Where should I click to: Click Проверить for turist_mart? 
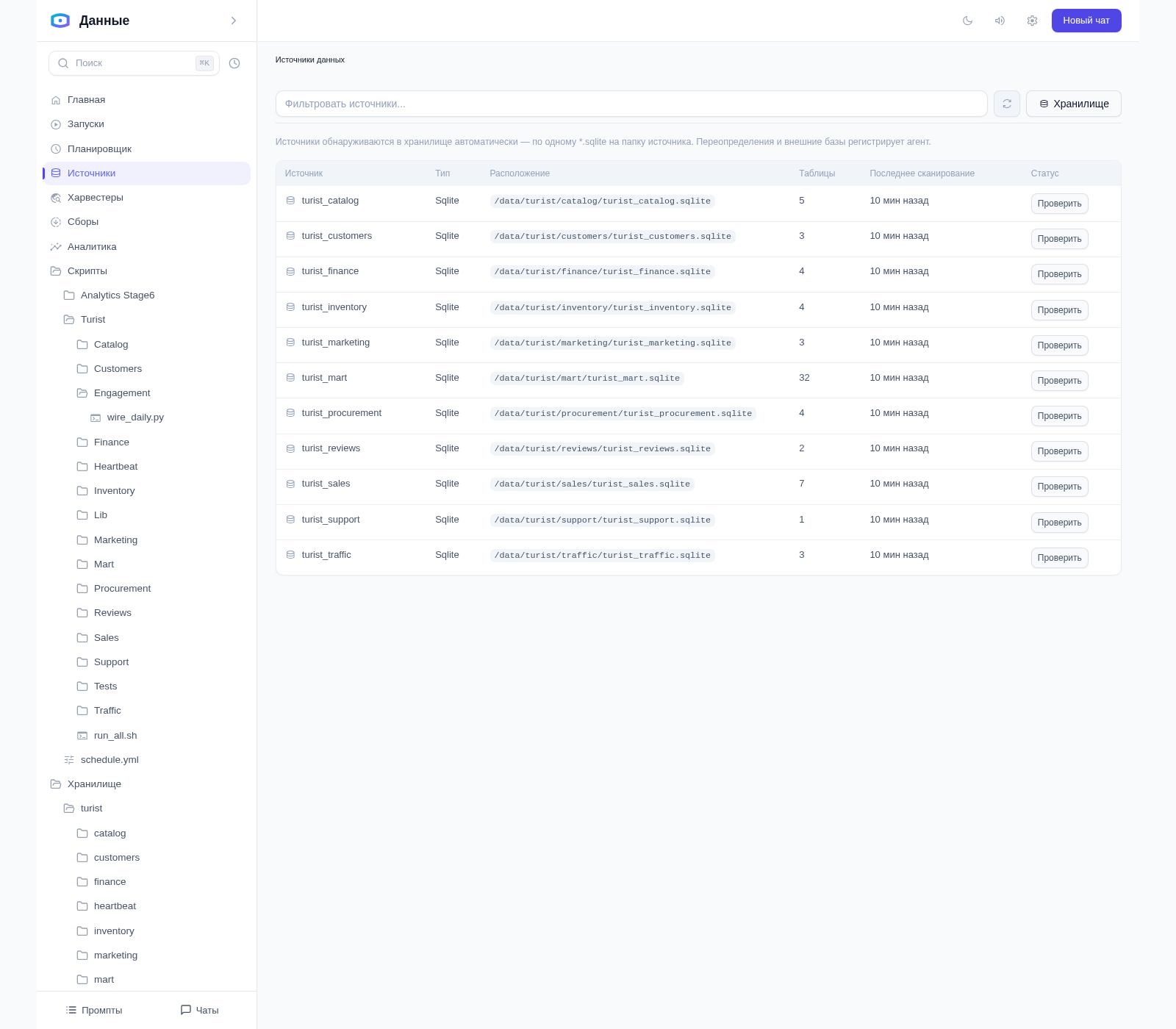click(x=1059, y=381)
